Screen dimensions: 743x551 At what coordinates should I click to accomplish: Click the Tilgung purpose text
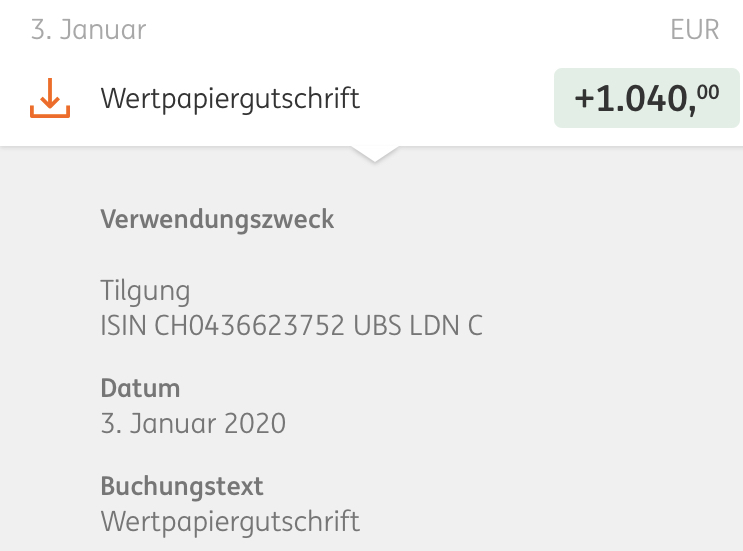pyautogui.click(x=145, y=291)
